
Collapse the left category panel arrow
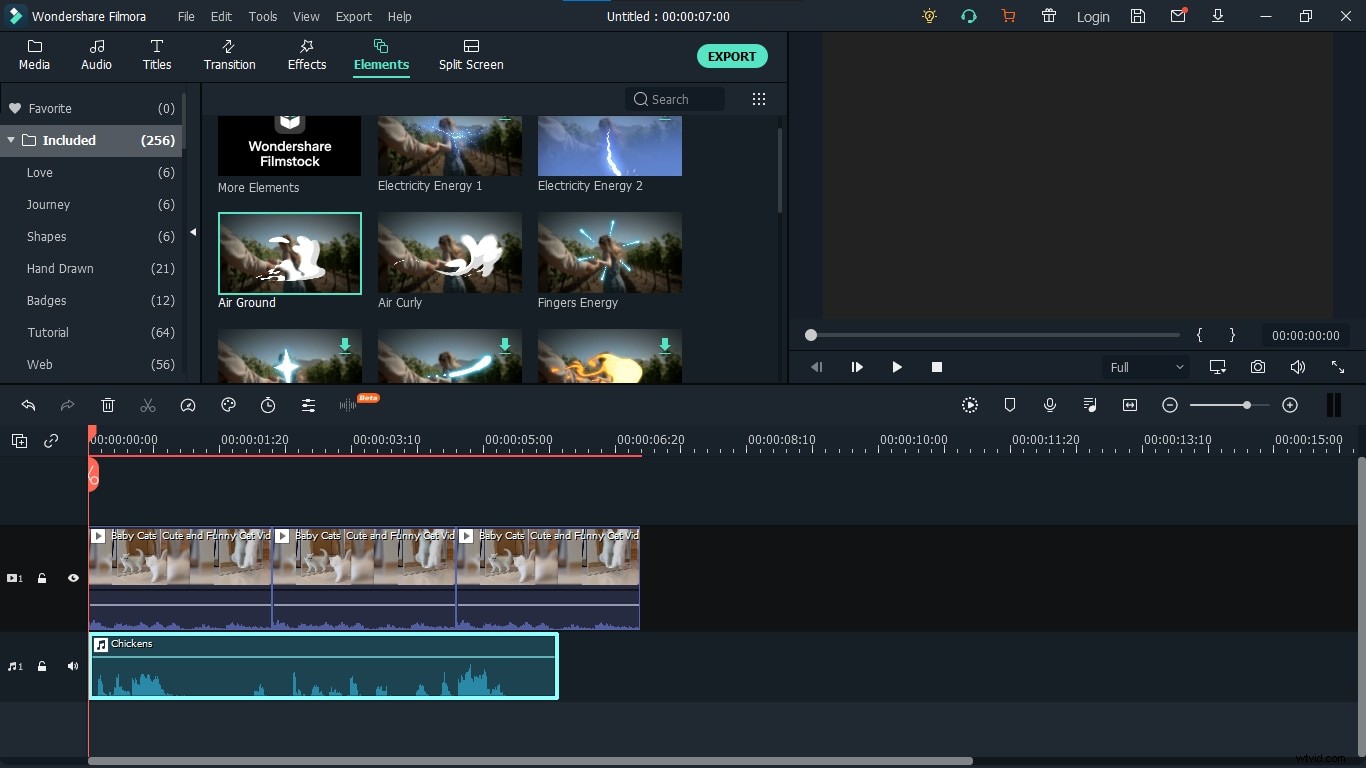192,231
